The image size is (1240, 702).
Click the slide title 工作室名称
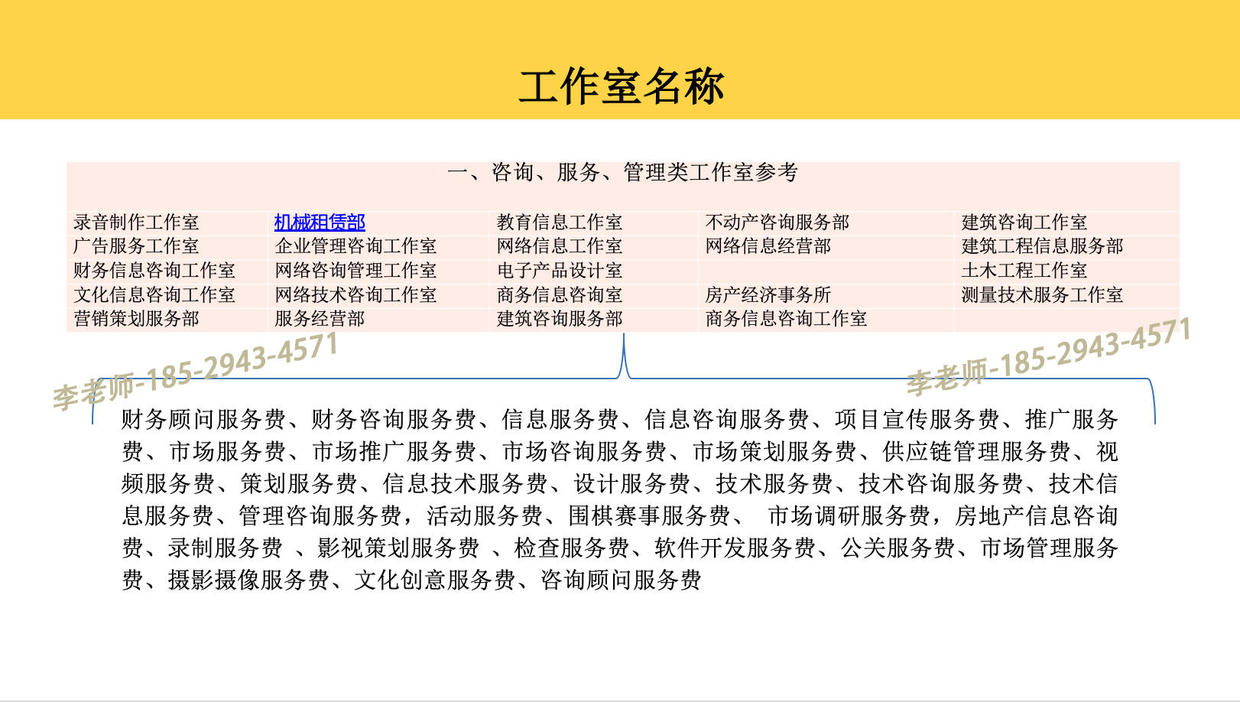tap(620, 87)
